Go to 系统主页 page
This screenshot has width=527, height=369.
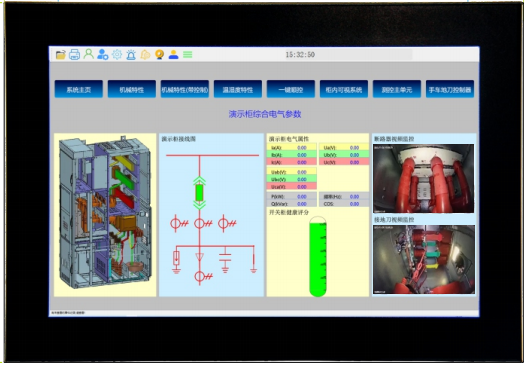pos(79,89)
